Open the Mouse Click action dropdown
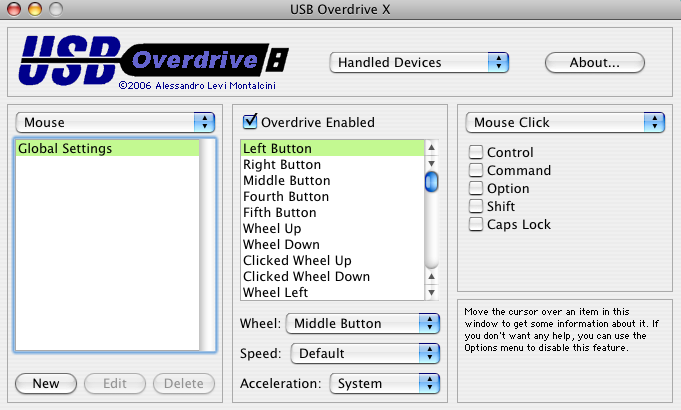 click(x=565, y=122)
